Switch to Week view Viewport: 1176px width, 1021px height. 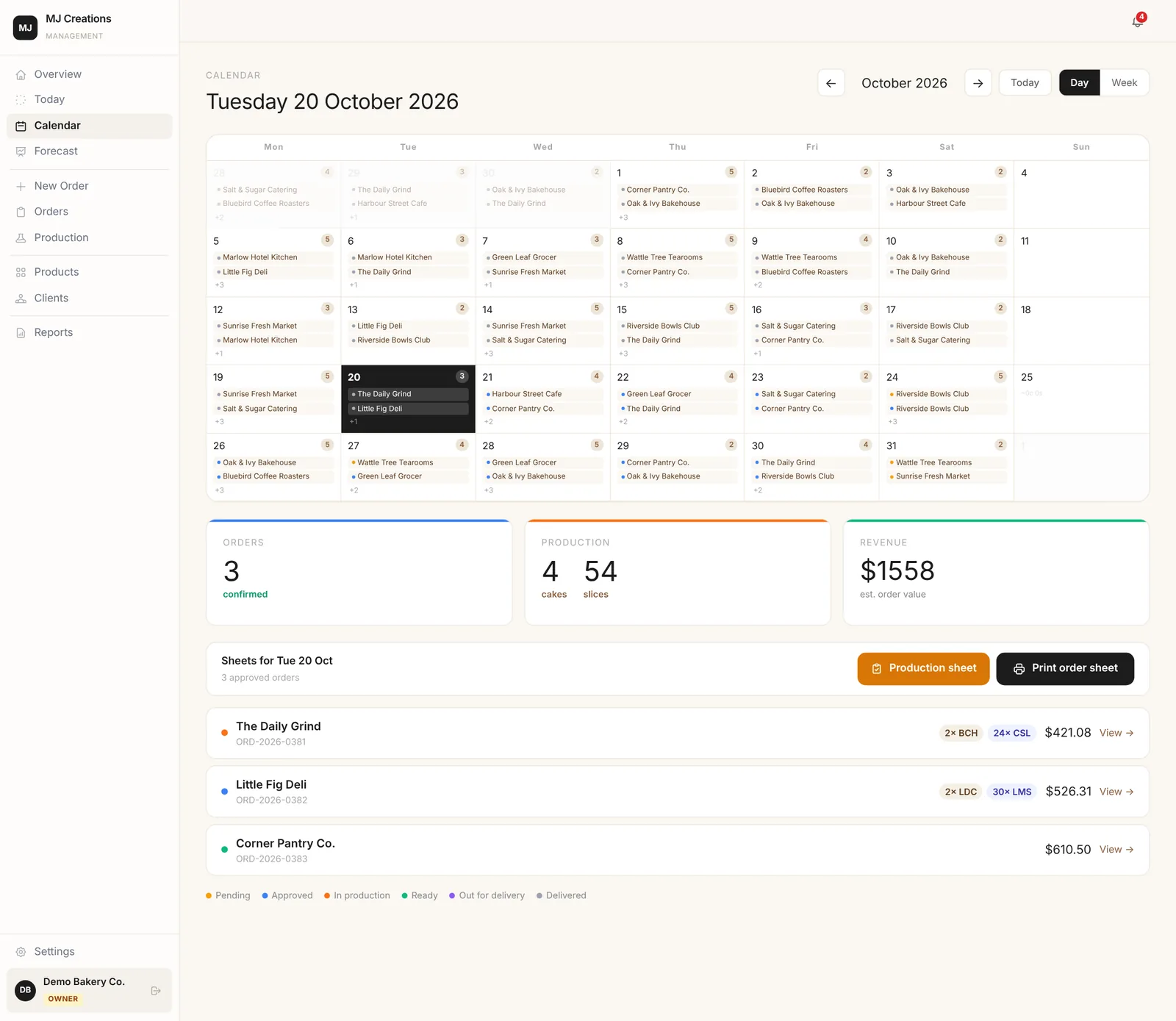pyautogui.click(x=1124, y=83)
